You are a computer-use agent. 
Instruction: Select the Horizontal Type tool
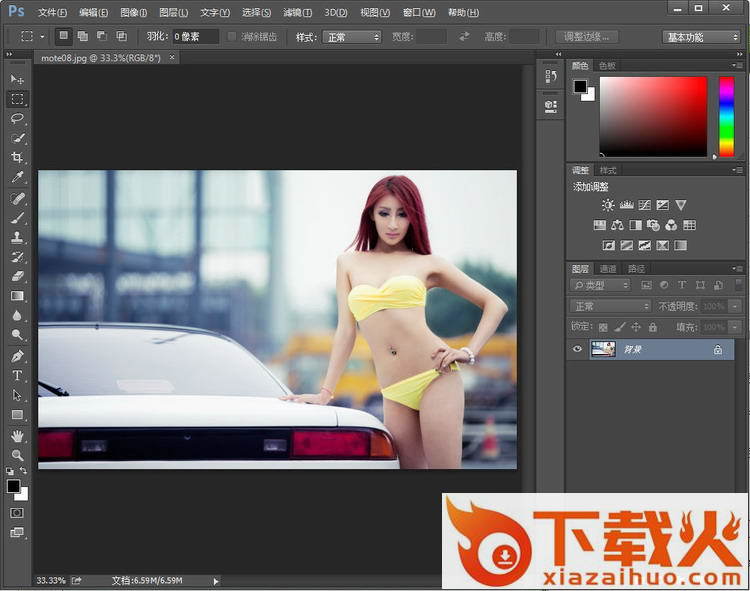coord(17,375)
